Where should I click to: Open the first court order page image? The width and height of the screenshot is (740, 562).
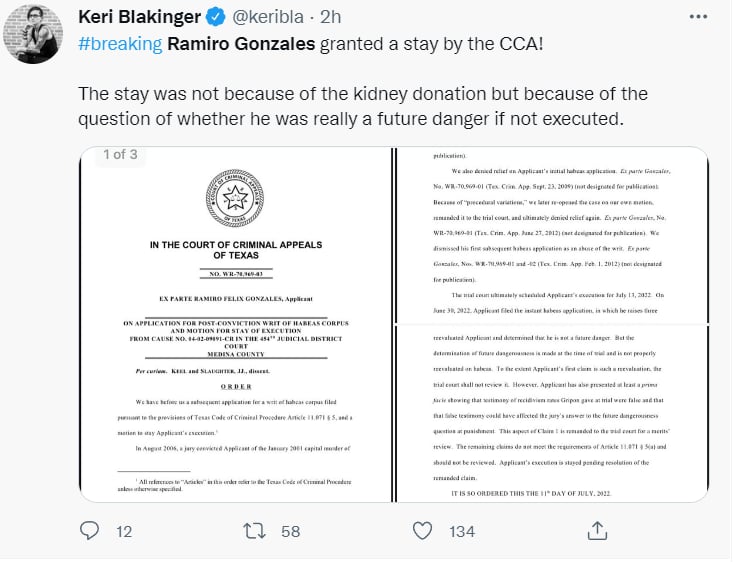235,325
